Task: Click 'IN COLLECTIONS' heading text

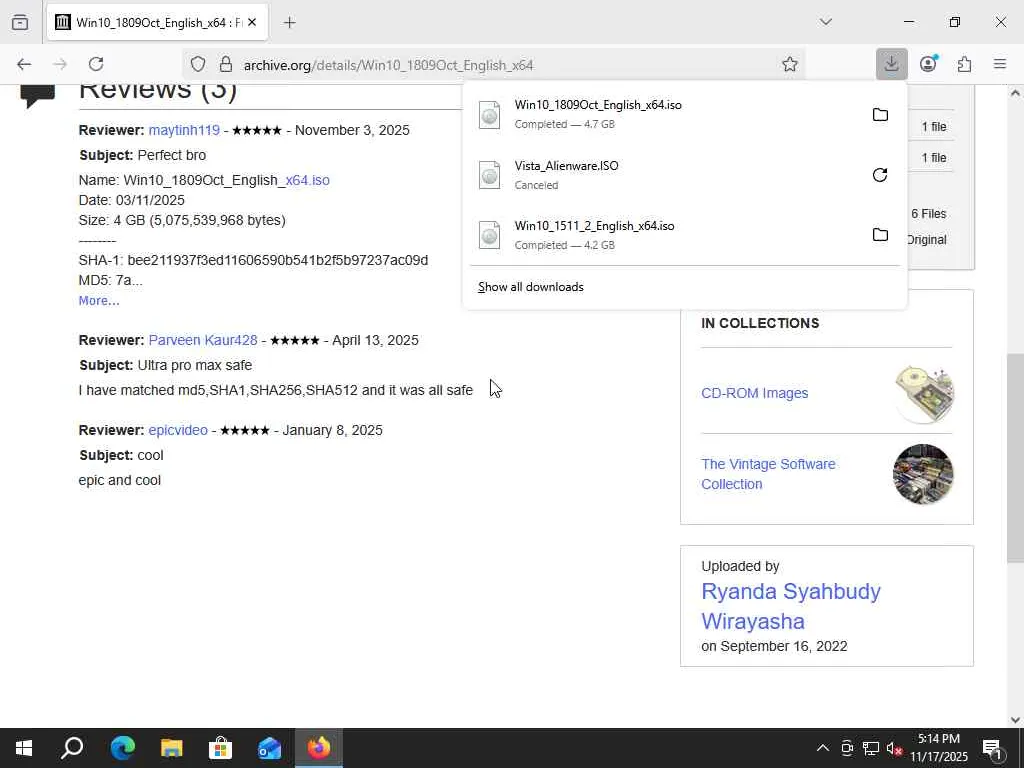Action: (760, 323)
